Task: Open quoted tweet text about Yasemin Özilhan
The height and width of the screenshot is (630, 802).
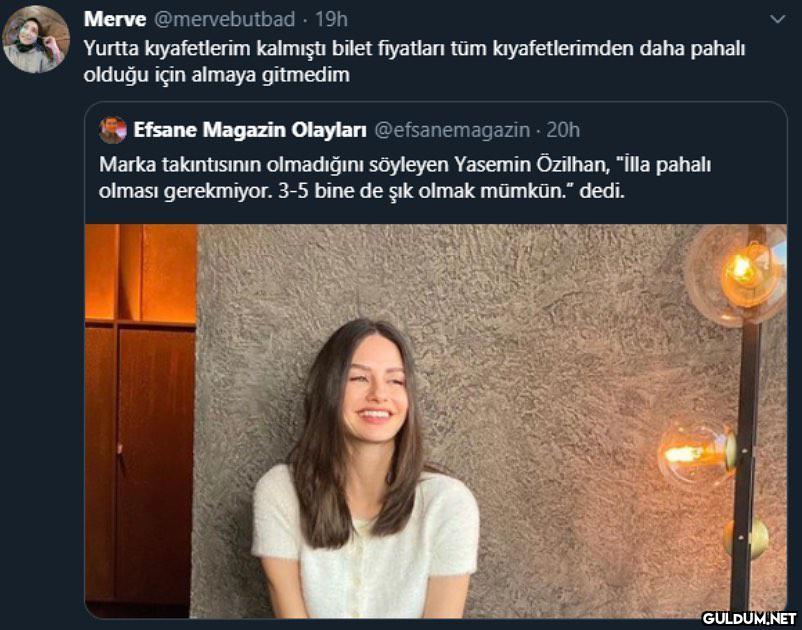Action: pos(405,178)
